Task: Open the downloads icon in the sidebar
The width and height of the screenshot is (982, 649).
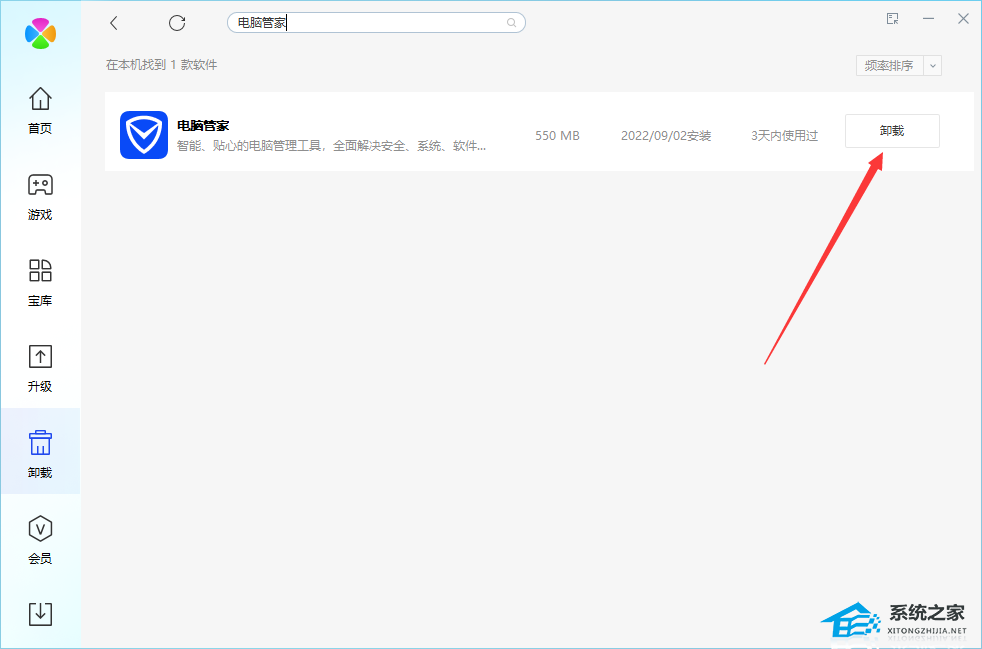Action: click(40, 614)
